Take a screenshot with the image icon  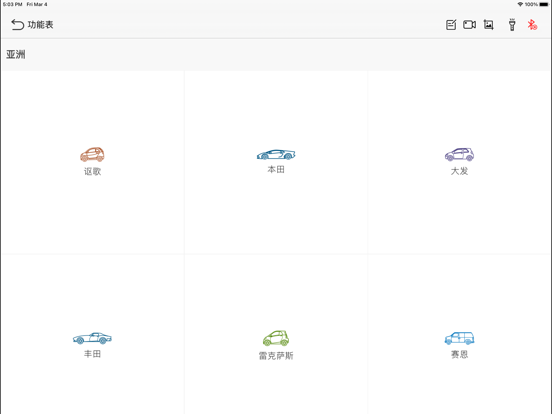tap(489, 25)
